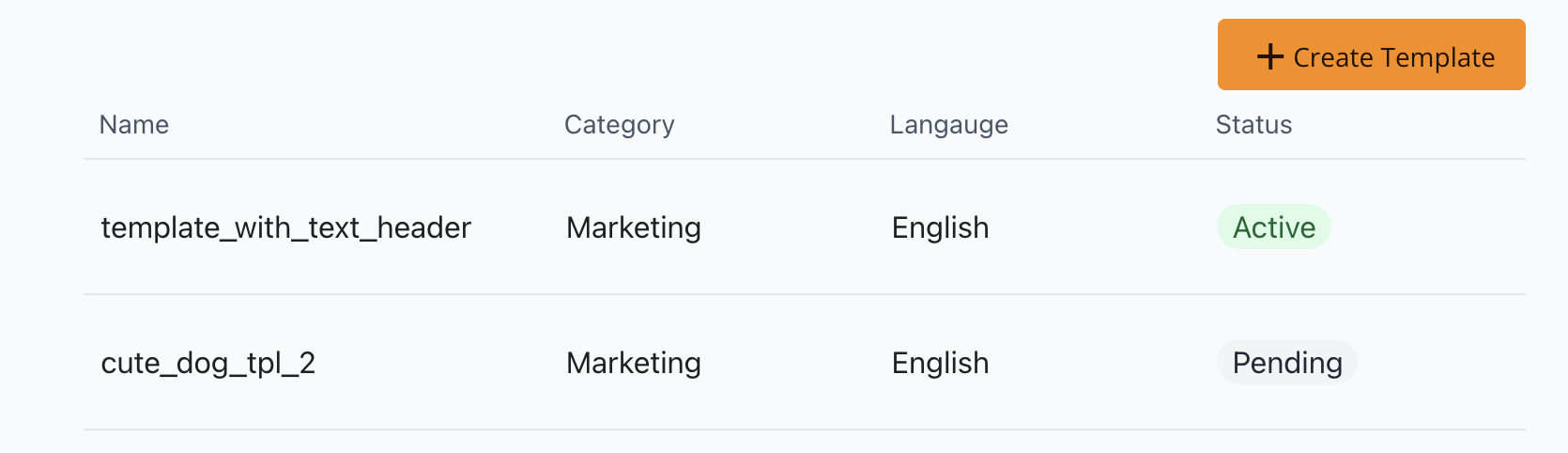Select the Name column header
This screenshot has height=453, width=1568.
pyautogui.click(x=134, y=125)
